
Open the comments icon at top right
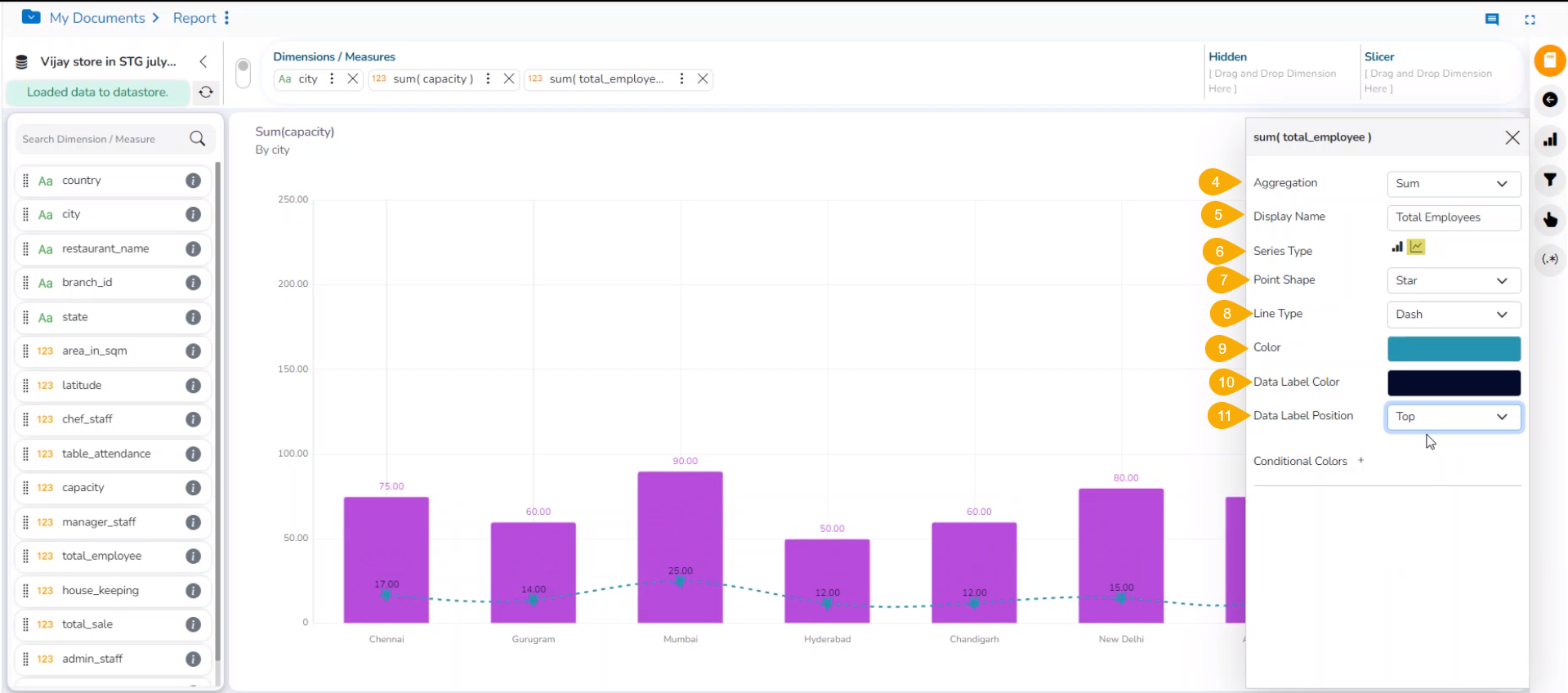pyautogui.click(x=1491, y=20)
